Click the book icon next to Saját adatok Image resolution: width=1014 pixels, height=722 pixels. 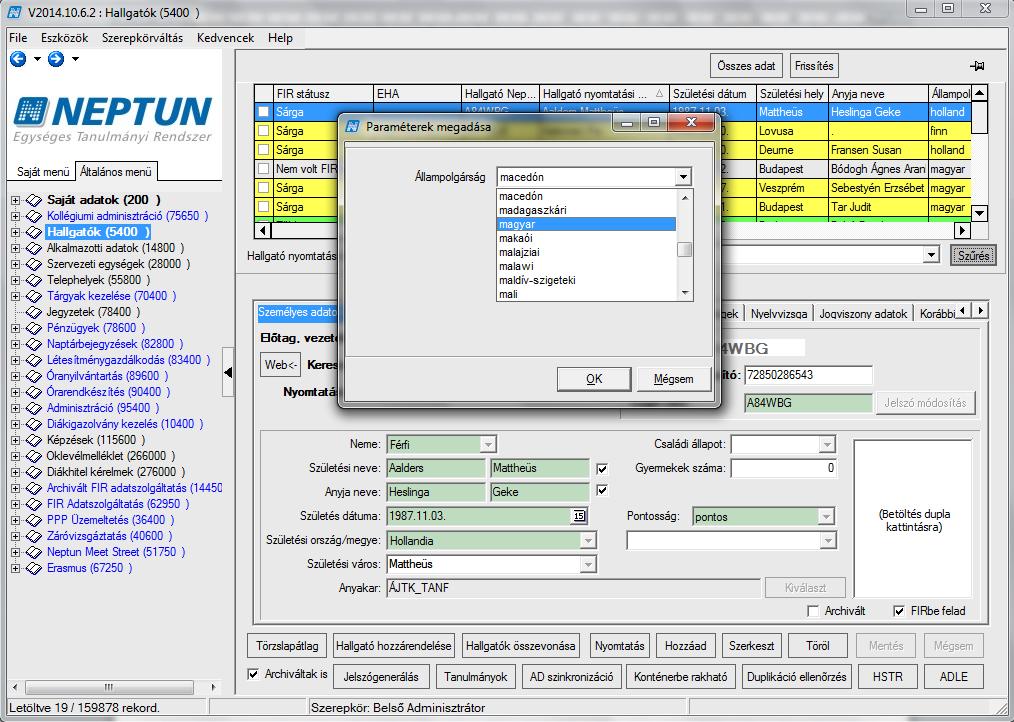34,200
